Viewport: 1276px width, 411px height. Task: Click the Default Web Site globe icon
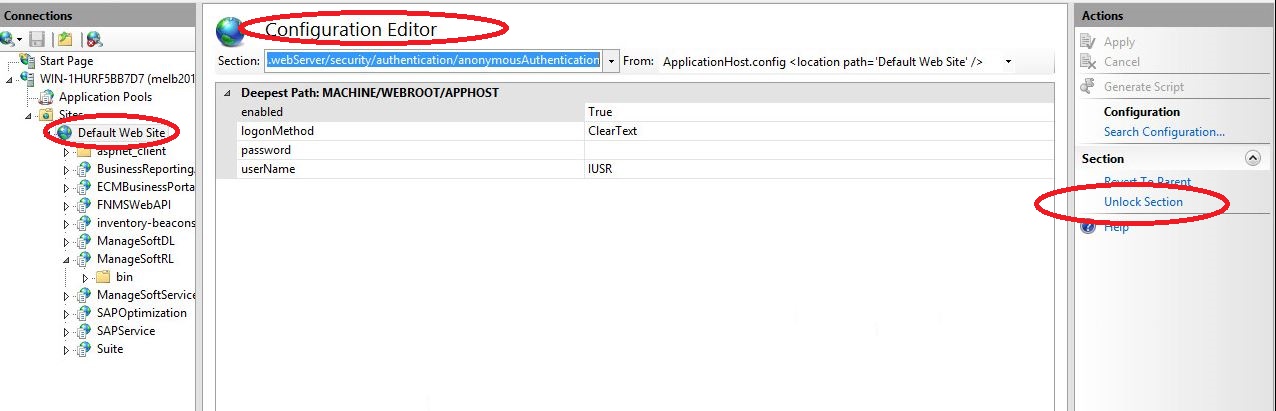coord(65,133)
